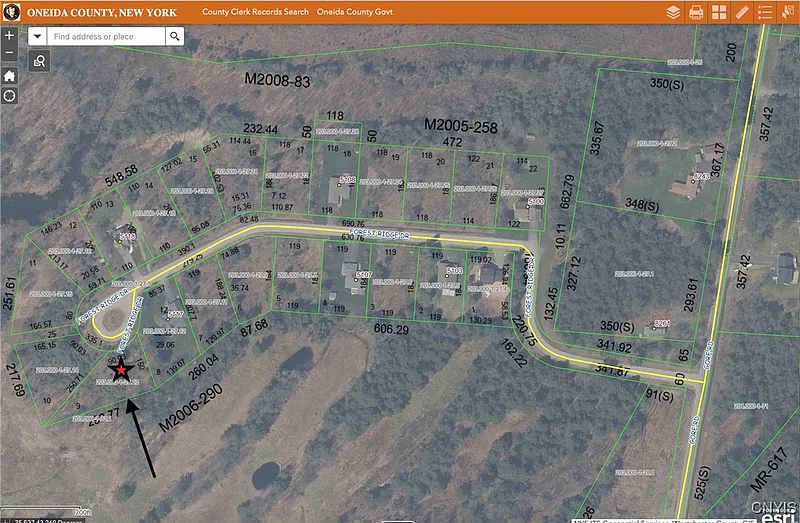
Task: Click the 91(S) parcel label
Action: (x=660, y=395)
